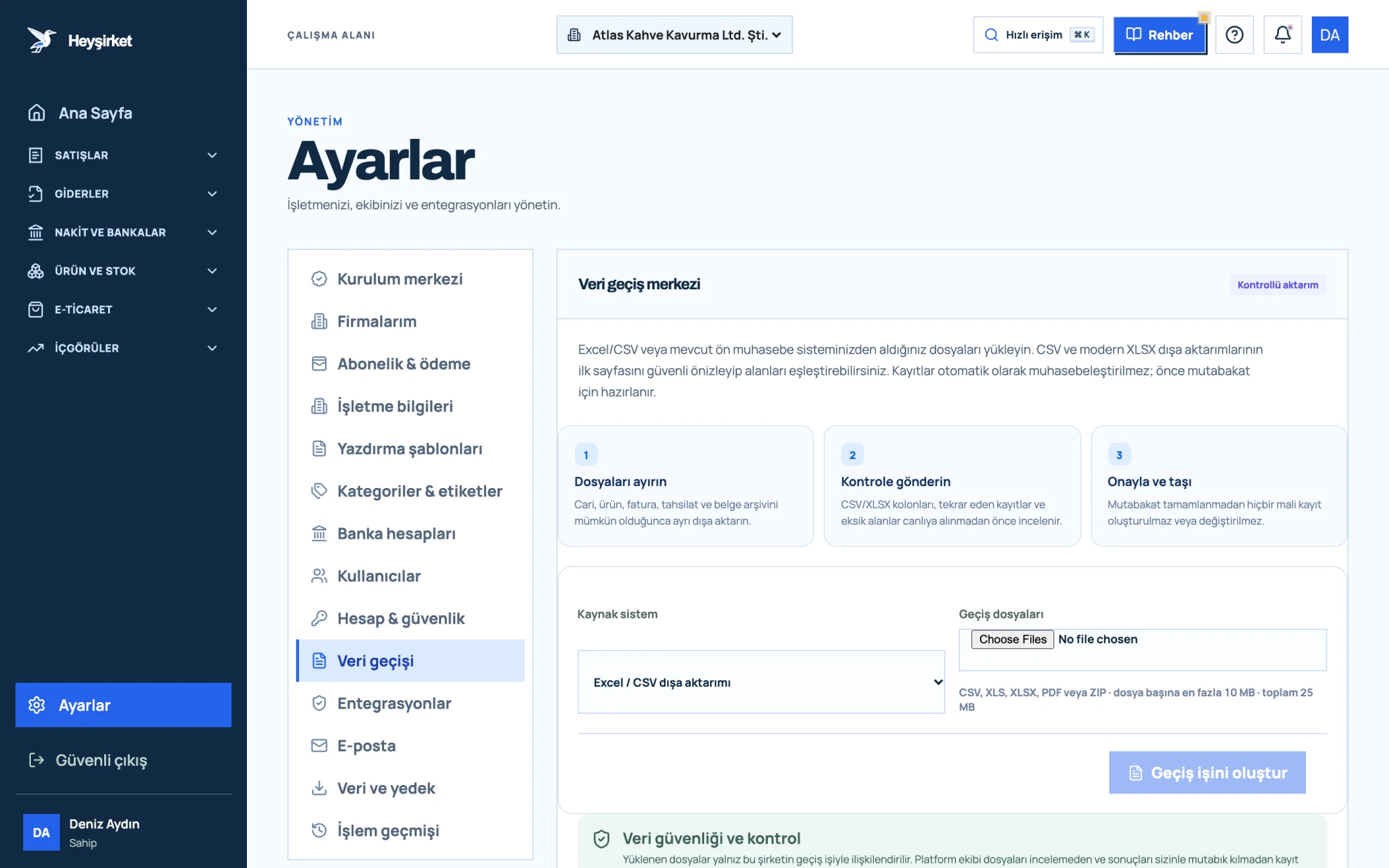1389x868 pixels.
Task: Click Deniz Aydın profile at sidebar bottom
Action: click(123, 833)
